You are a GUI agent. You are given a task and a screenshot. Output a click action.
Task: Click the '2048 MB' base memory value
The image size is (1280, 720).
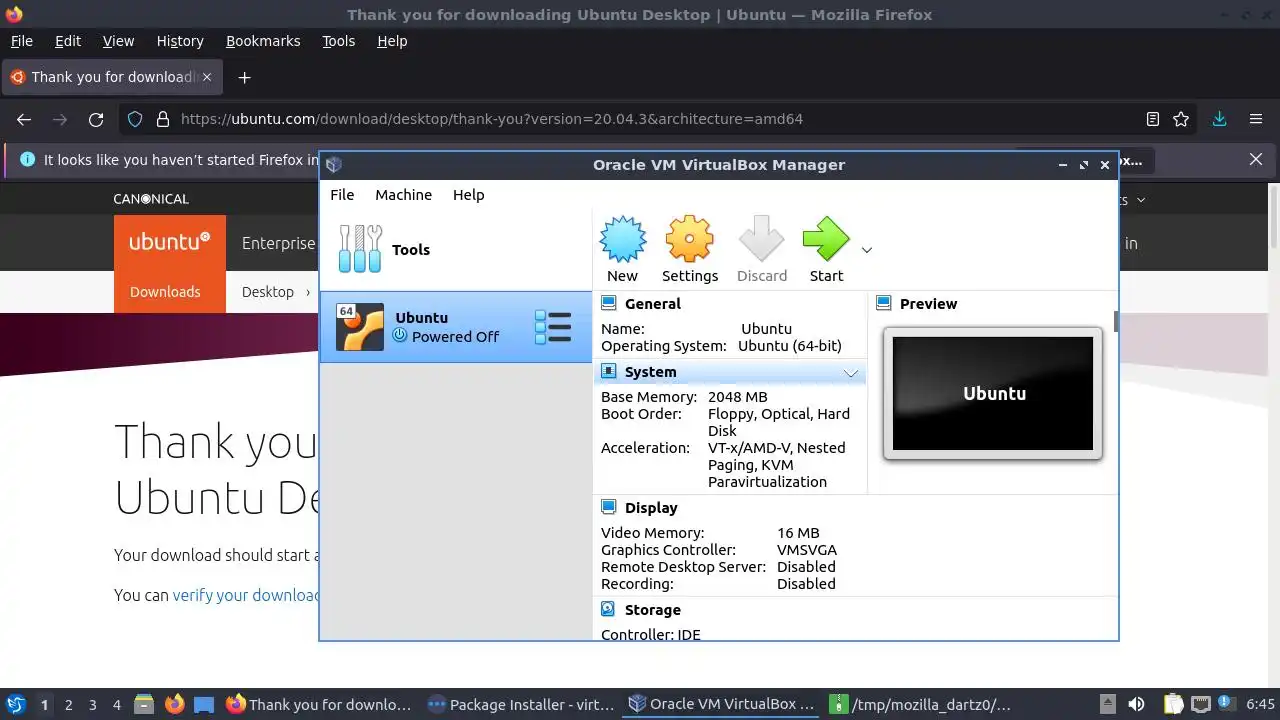coord(738,397)
